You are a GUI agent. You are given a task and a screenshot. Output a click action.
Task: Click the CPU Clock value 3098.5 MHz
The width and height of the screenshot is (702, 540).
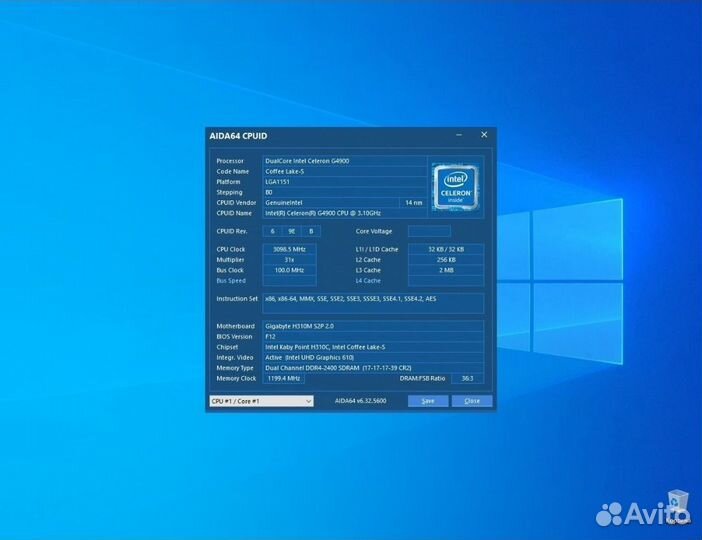[289, 249]
